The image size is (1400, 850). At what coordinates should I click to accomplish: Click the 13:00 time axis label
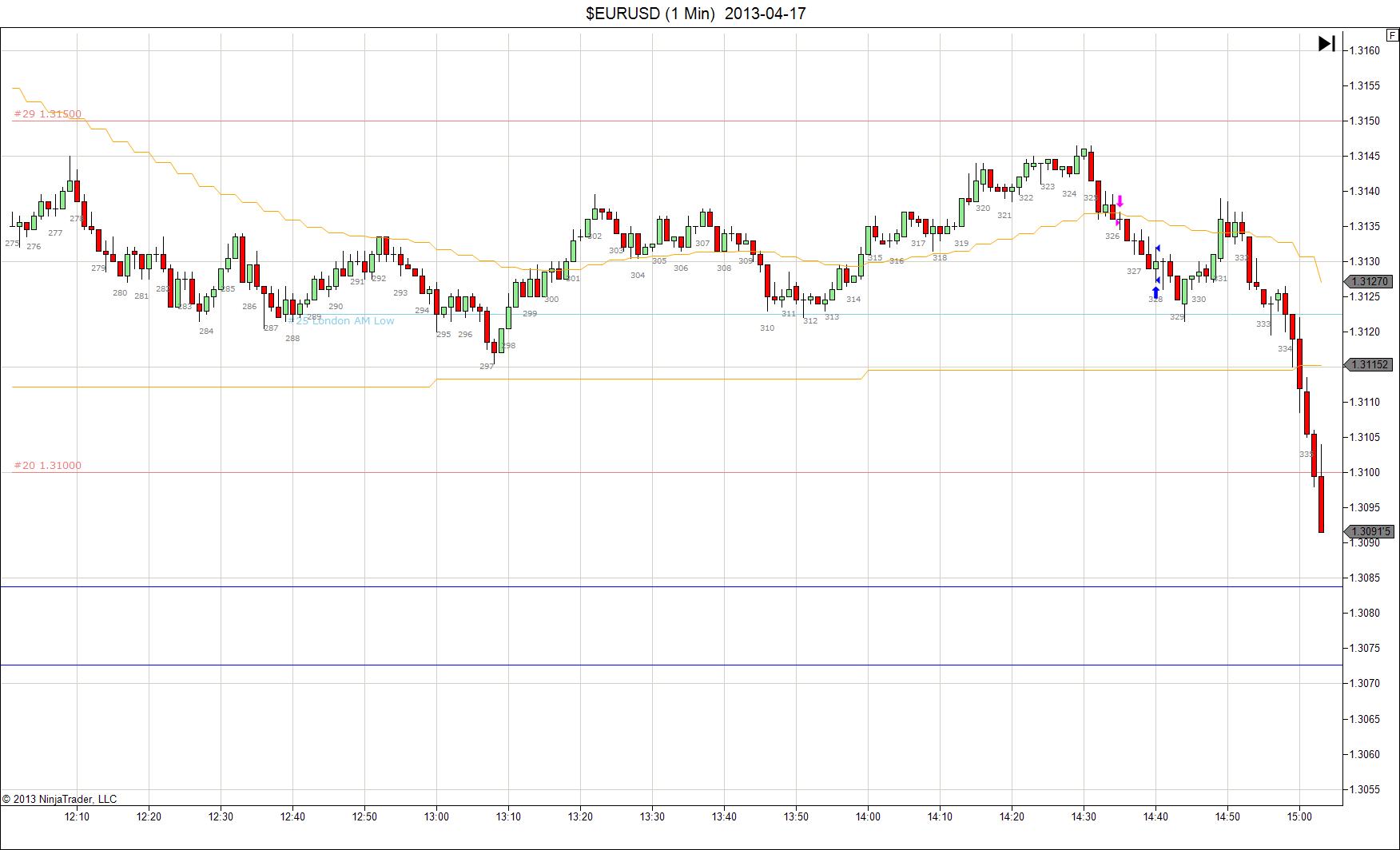[436, 816]
